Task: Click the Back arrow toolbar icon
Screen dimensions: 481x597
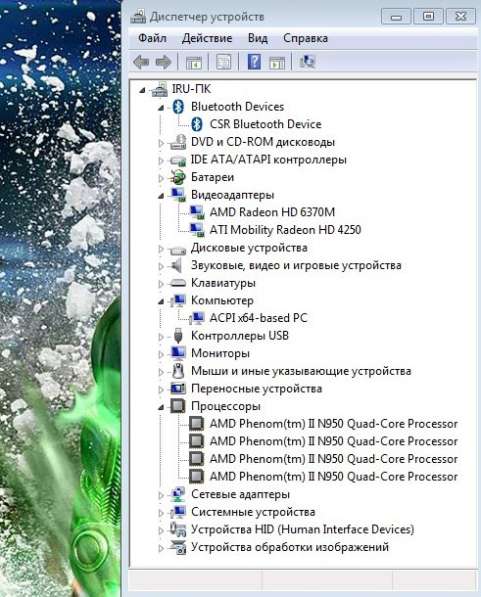Action: (141, 62)
